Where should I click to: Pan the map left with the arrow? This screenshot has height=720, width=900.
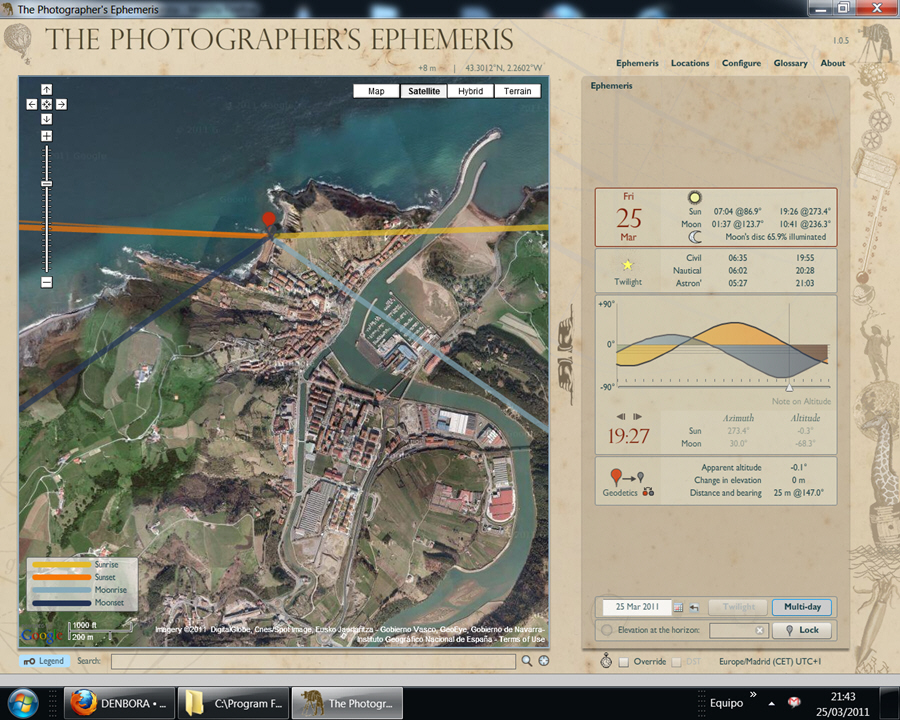(x=32, y=104)
